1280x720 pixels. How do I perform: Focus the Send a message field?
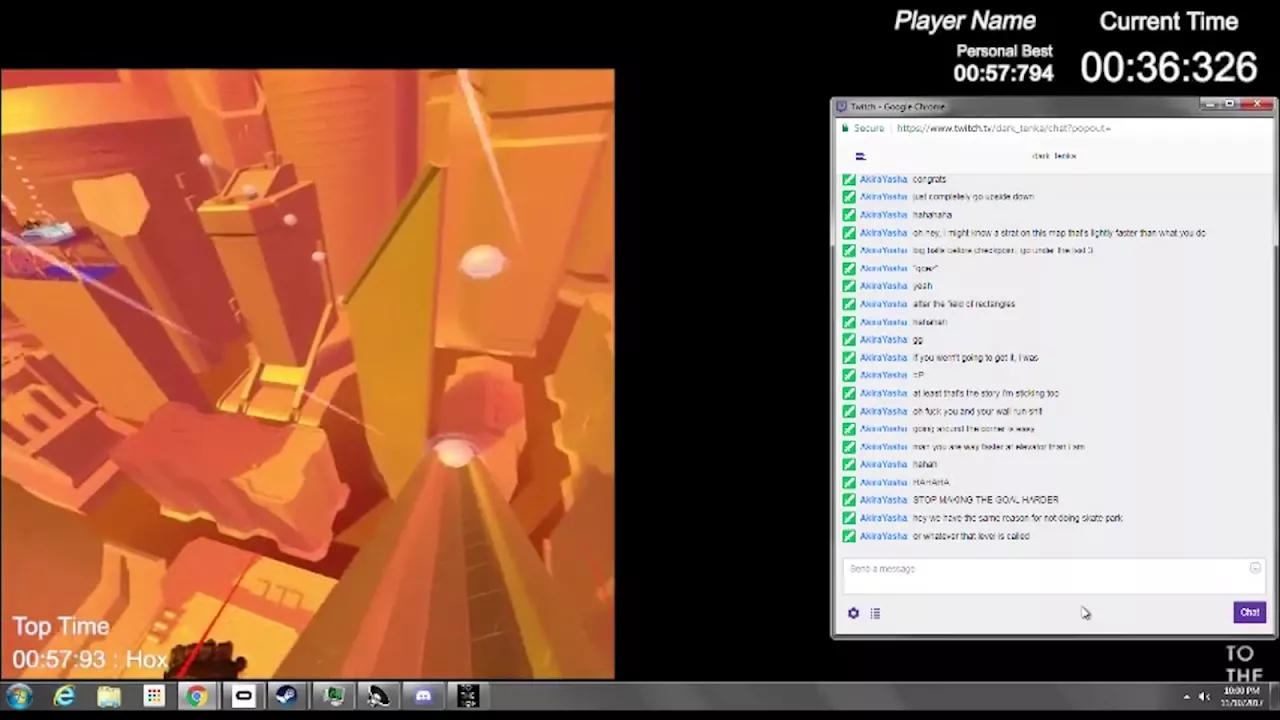1053,574
